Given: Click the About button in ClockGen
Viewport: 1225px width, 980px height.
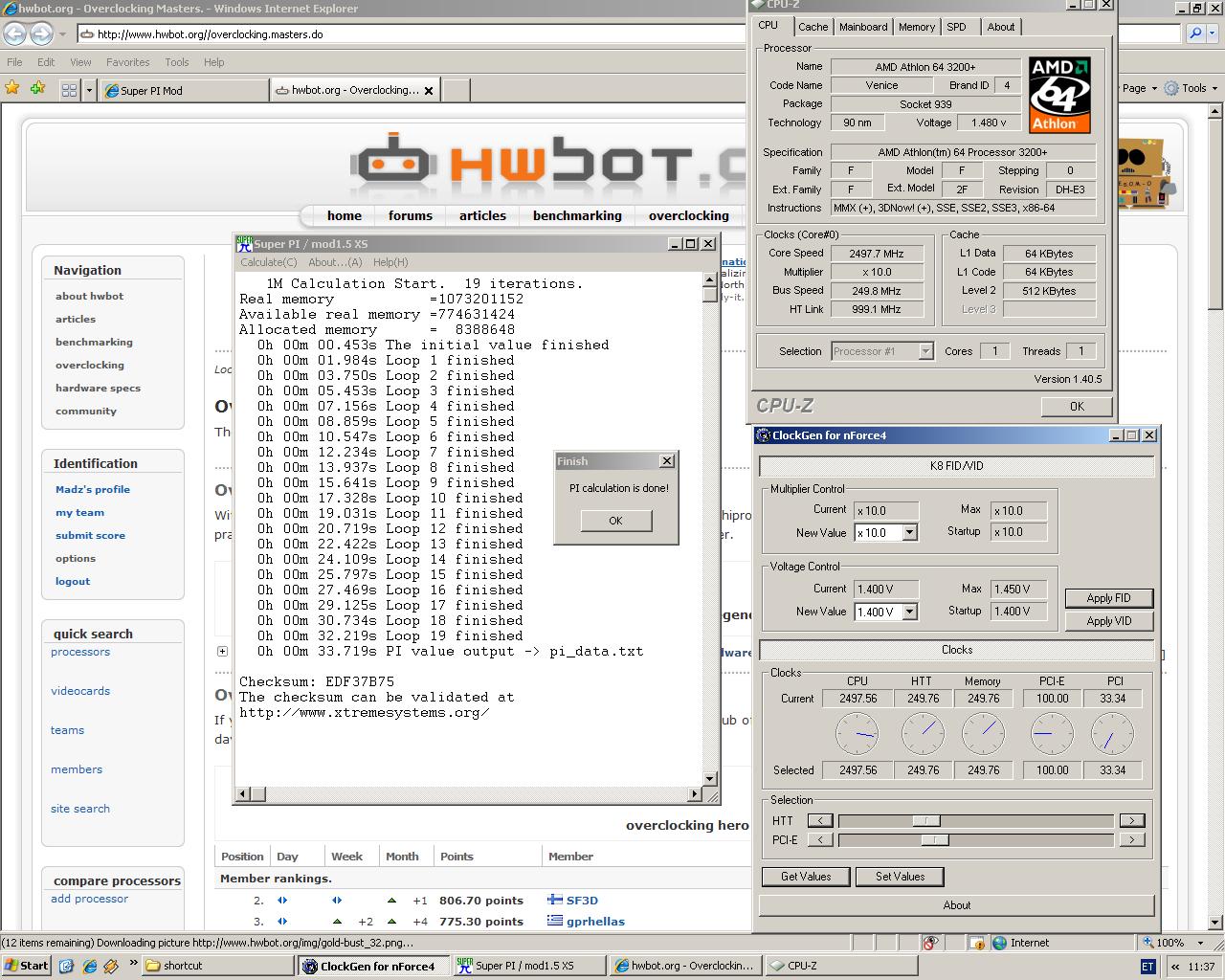Looking at the screenshot, I should (x=956, y=905).
